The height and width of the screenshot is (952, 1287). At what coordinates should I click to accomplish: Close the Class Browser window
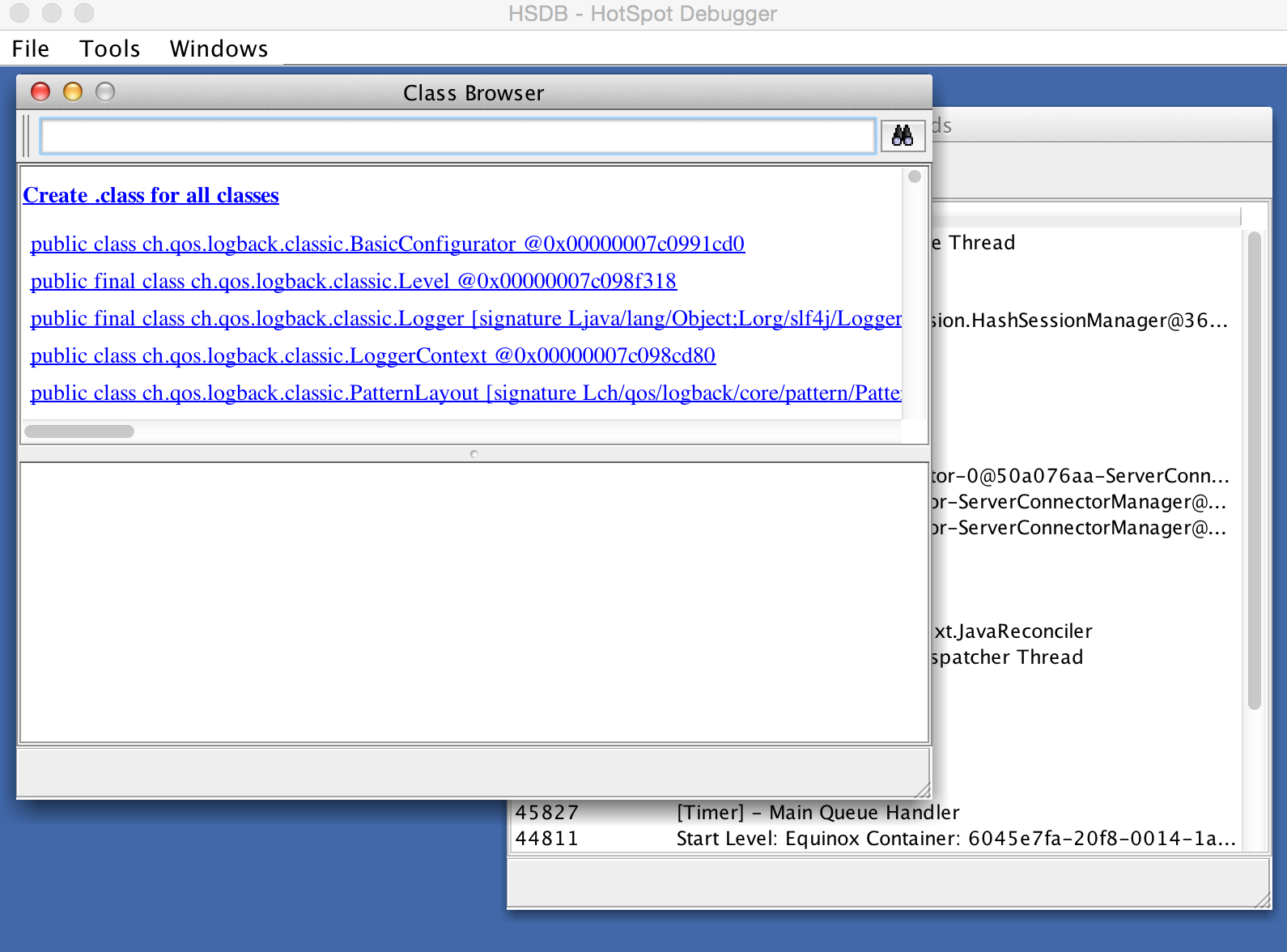pyautogui.click(x=40, y=92)
